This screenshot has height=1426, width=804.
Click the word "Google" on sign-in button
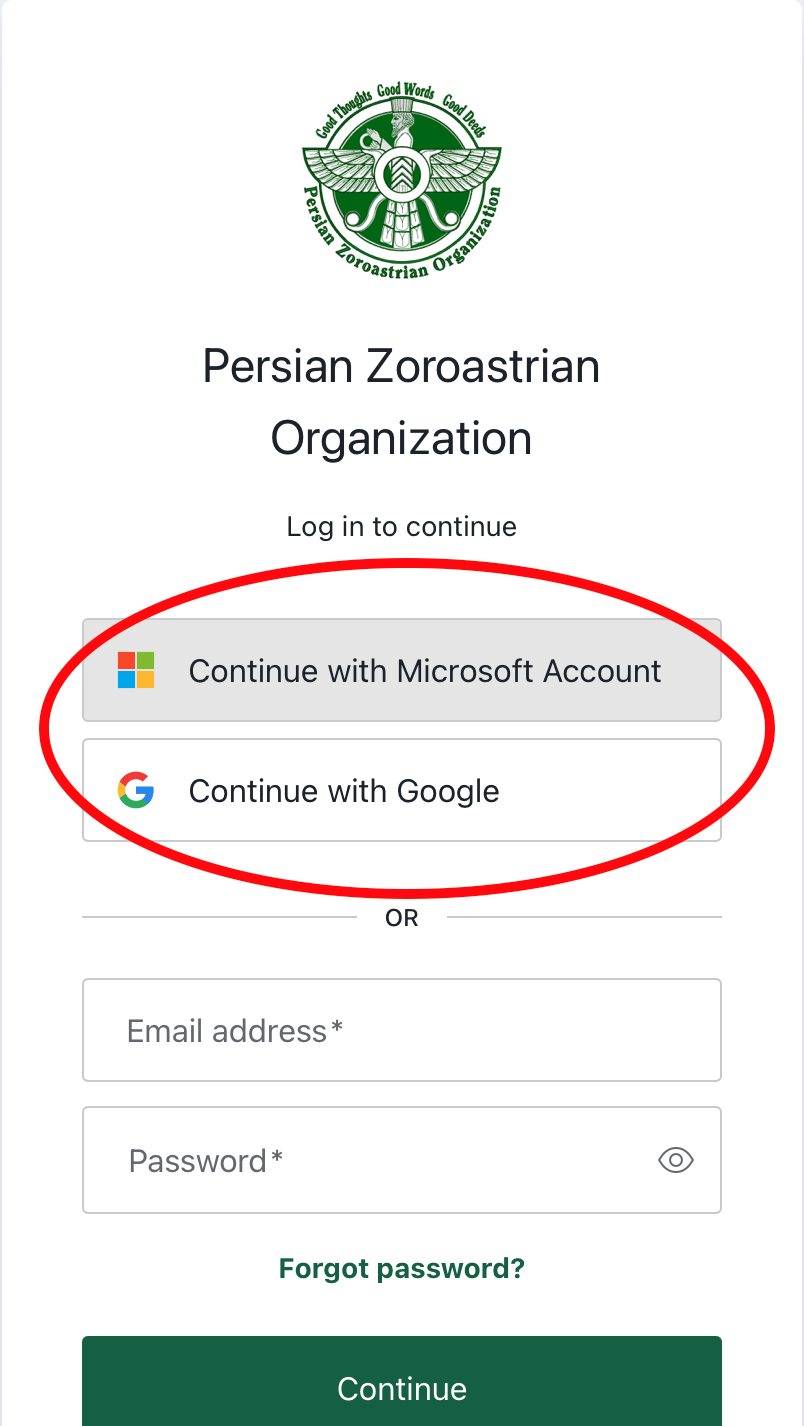click(x=448, y=790)
